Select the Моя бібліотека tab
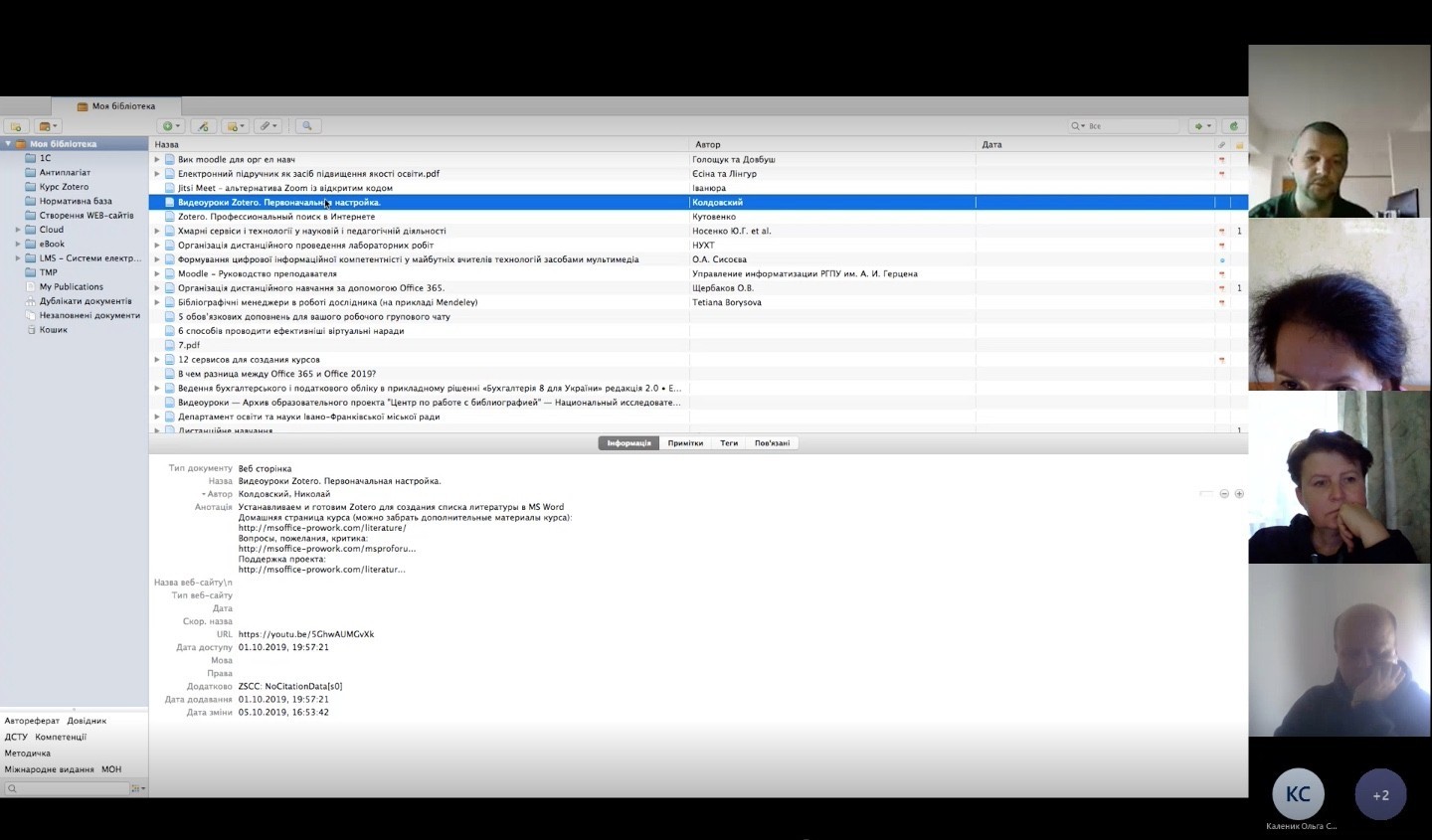 click(116, 106)
